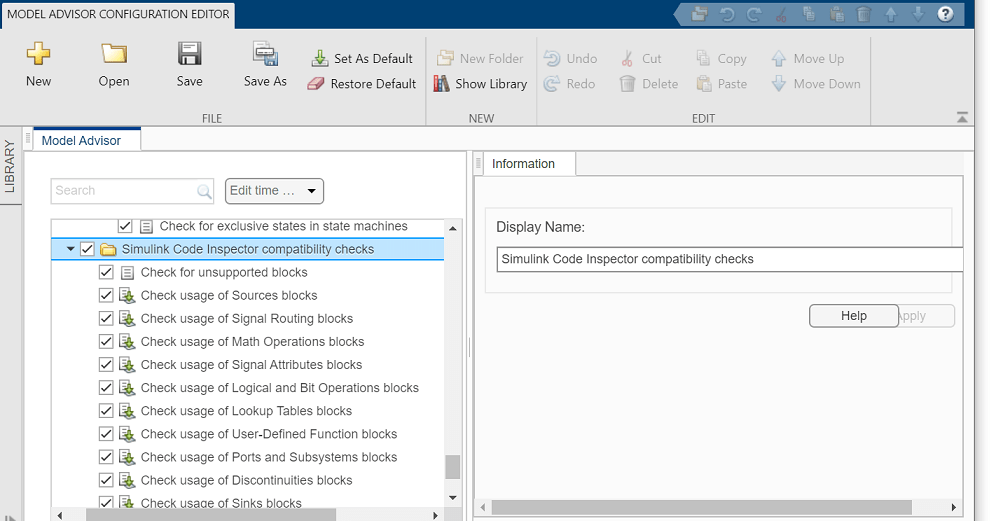996x521 pixels.
Task: Click Undo in the Edit section
Action: tap(570, 58)
